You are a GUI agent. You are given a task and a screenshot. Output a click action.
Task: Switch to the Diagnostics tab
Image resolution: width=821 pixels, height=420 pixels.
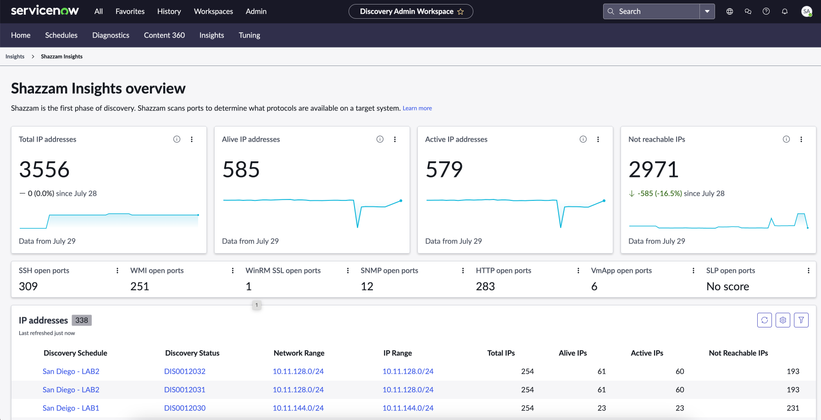coord(110,35)
